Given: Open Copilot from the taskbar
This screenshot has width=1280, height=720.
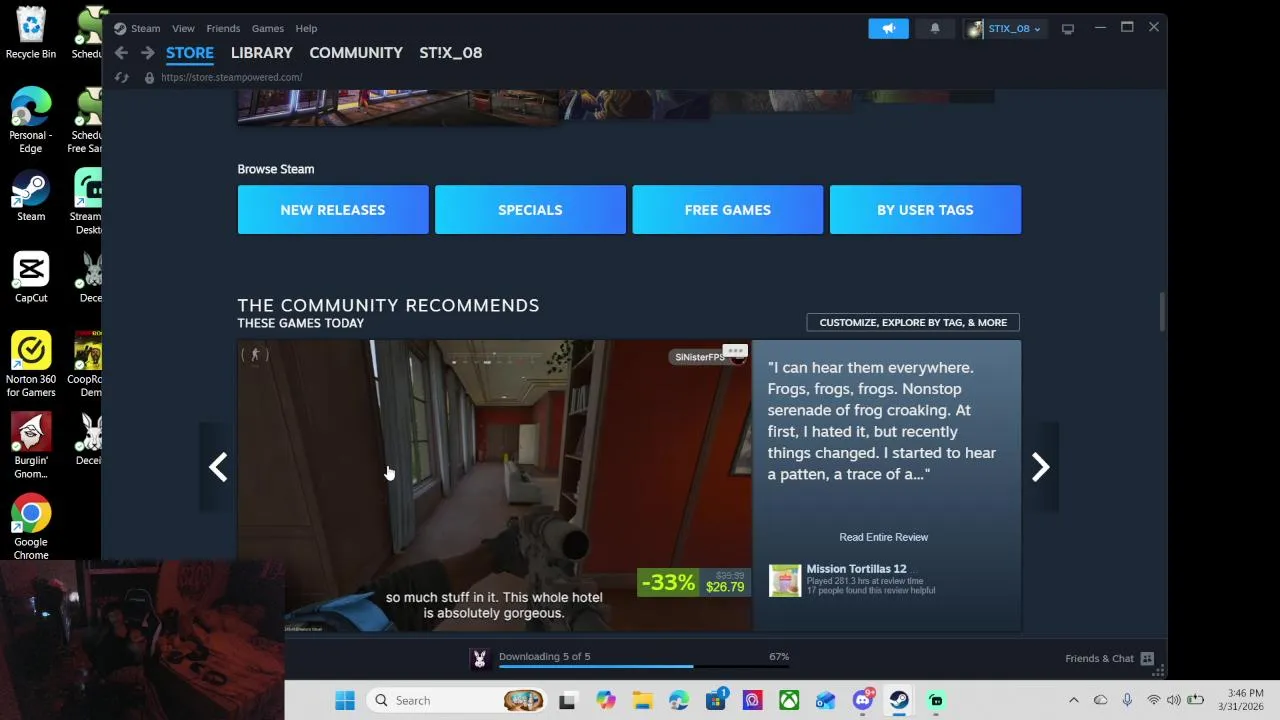Looking at the screenshot, I should point(605,700).
